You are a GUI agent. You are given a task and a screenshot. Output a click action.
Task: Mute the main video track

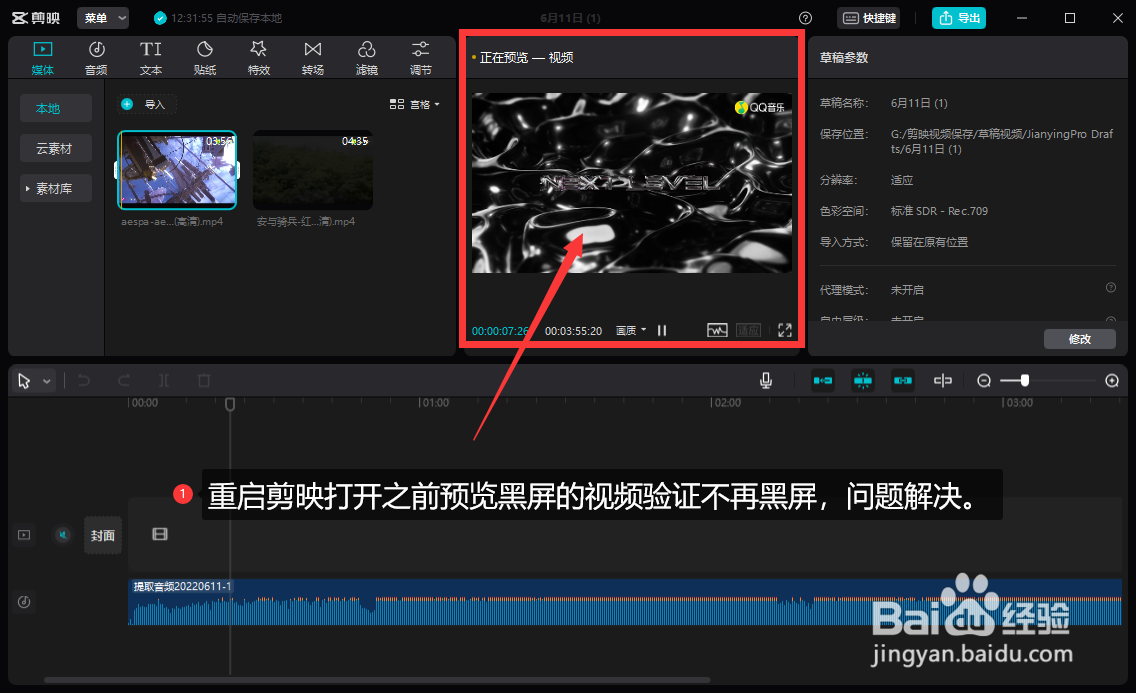63,534
